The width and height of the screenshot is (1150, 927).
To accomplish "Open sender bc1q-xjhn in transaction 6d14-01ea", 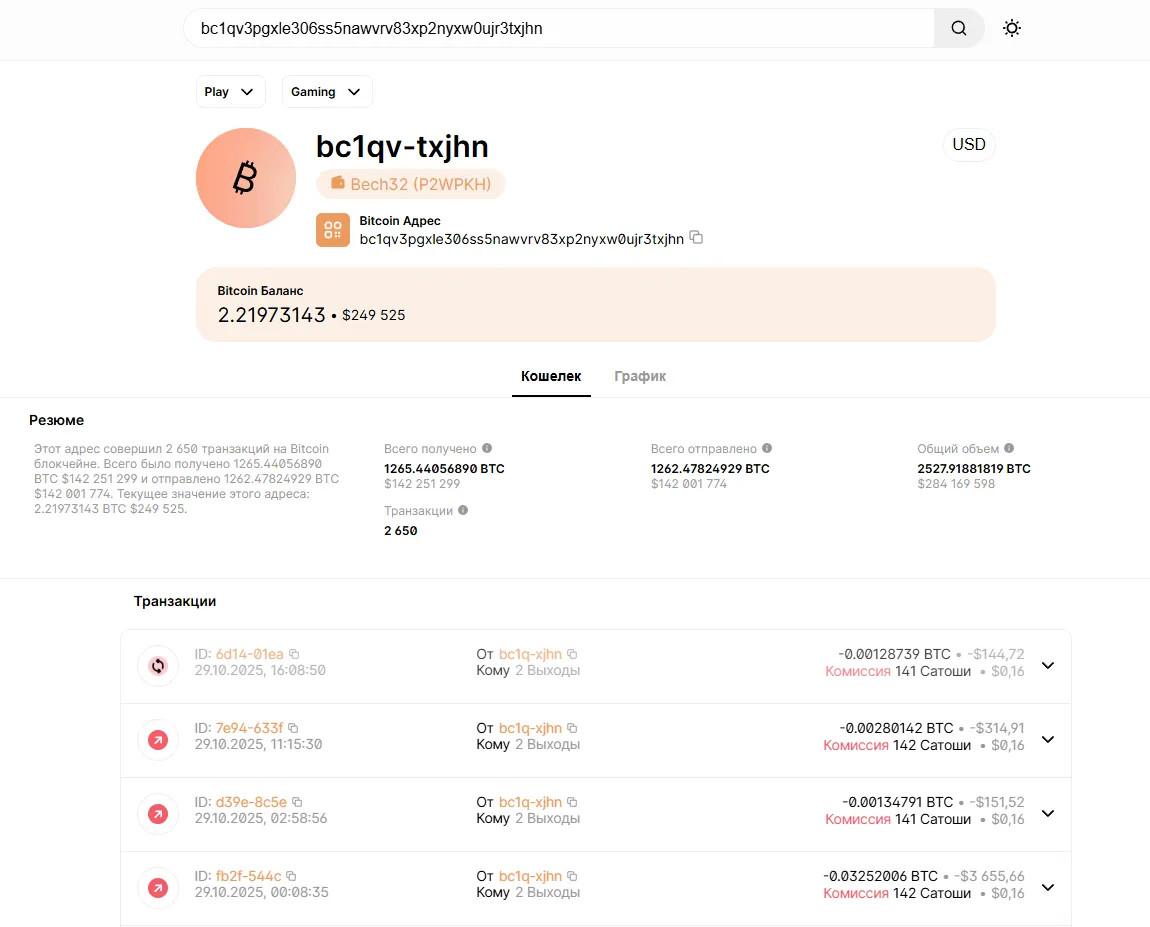I will pos(530,654).
